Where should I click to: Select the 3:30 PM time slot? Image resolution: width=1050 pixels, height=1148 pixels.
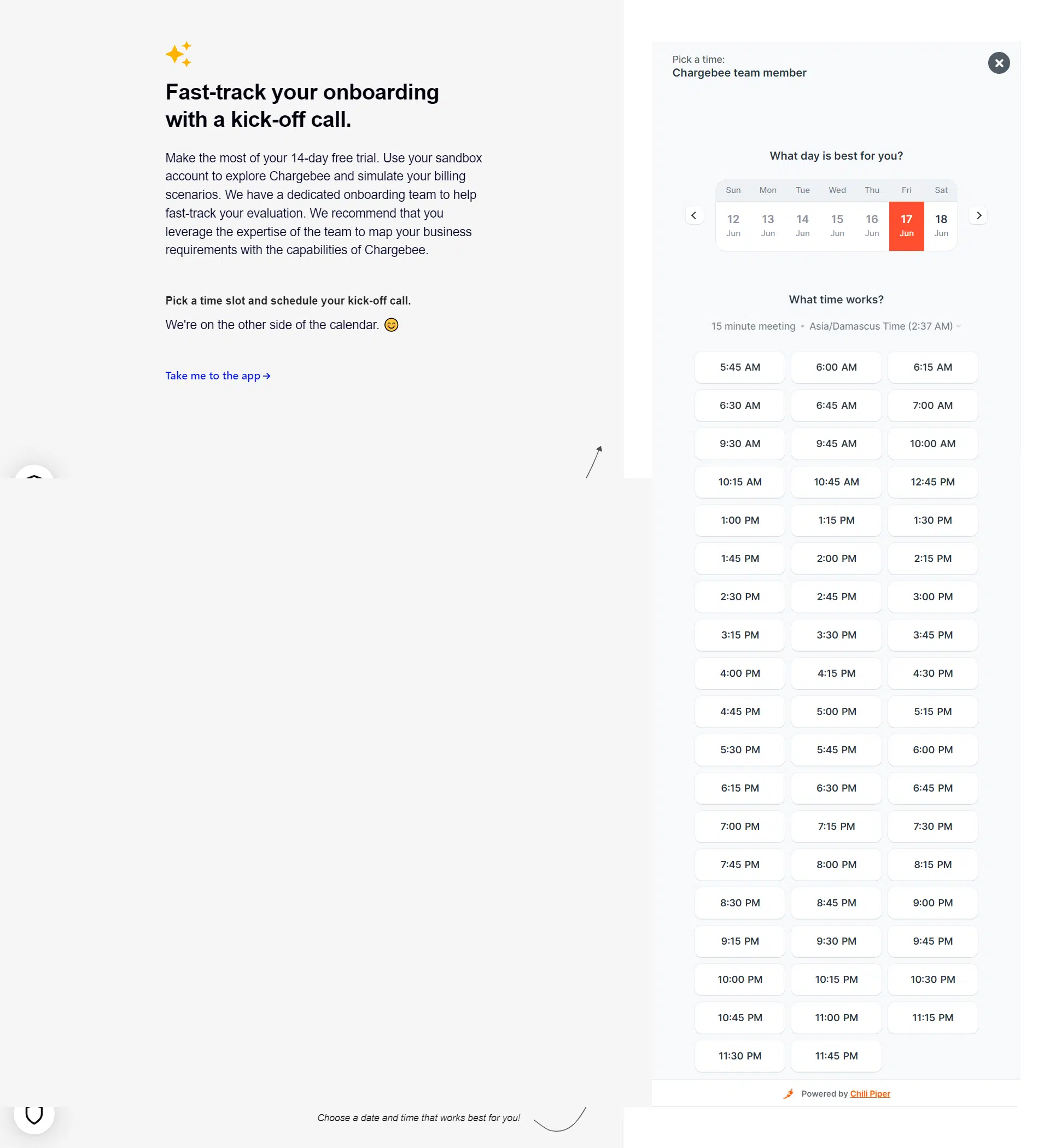836,635
